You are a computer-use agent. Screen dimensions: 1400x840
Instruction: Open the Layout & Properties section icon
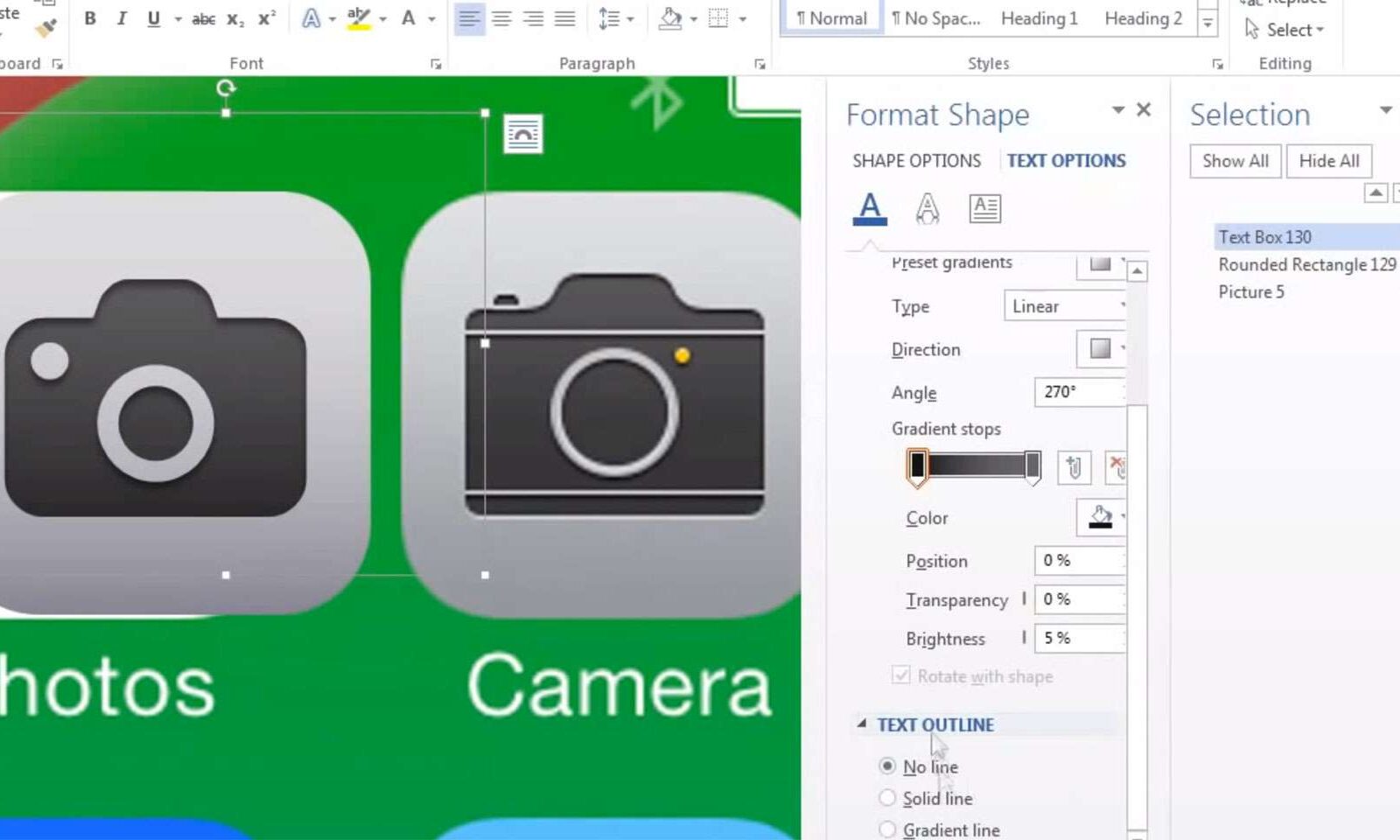tap(985, 208)
